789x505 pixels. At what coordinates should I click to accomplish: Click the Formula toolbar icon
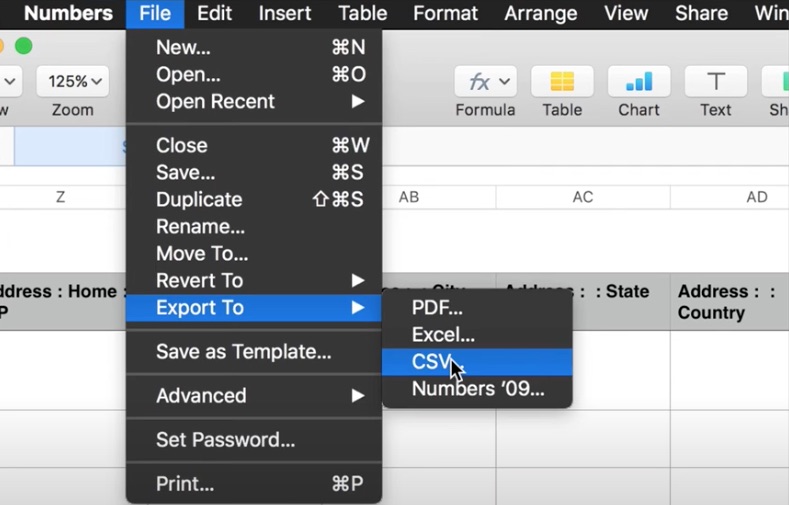(485, 82)
